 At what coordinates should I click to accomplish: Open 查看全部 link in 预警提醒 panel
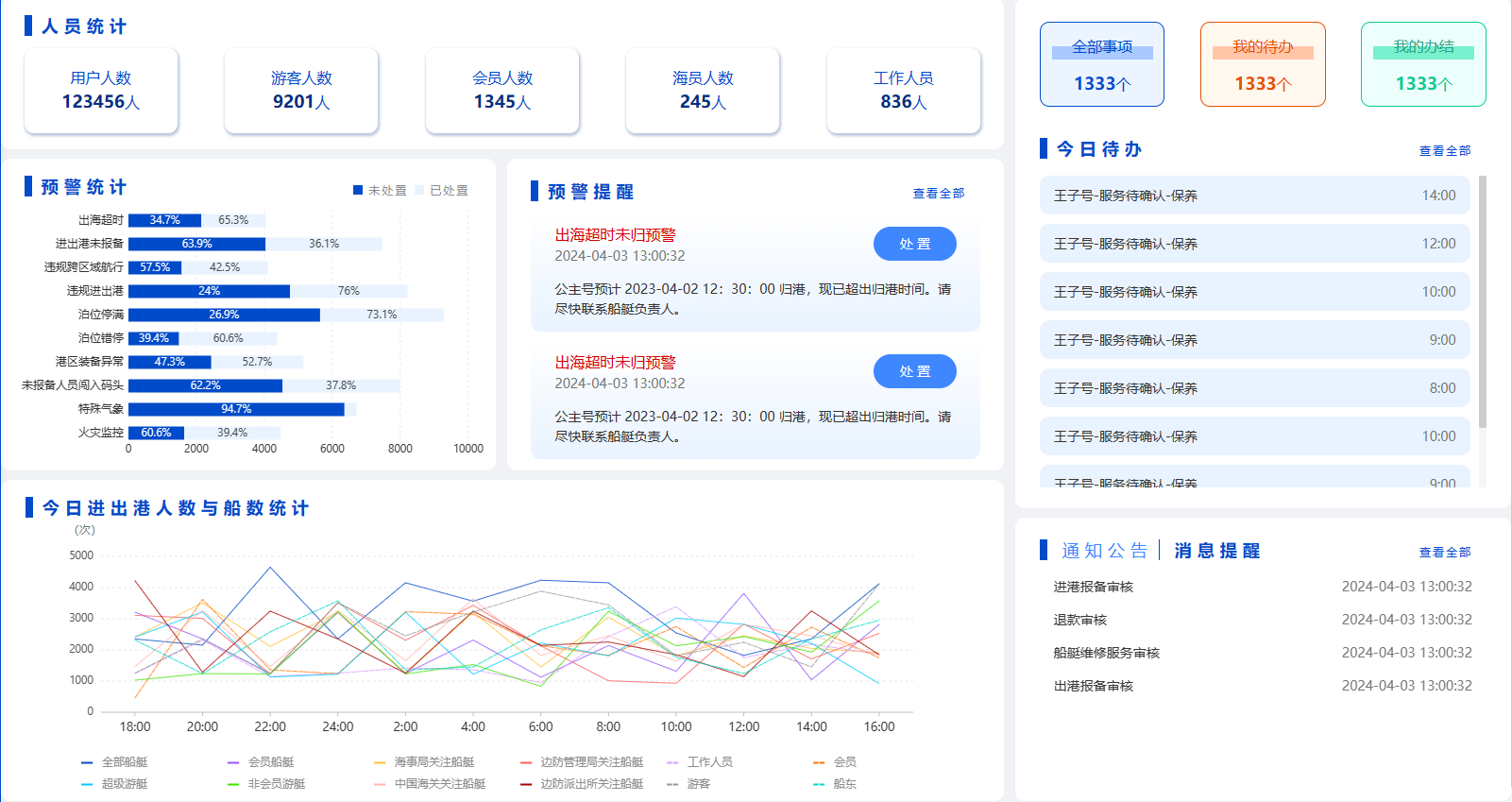(x=938, y=194)
